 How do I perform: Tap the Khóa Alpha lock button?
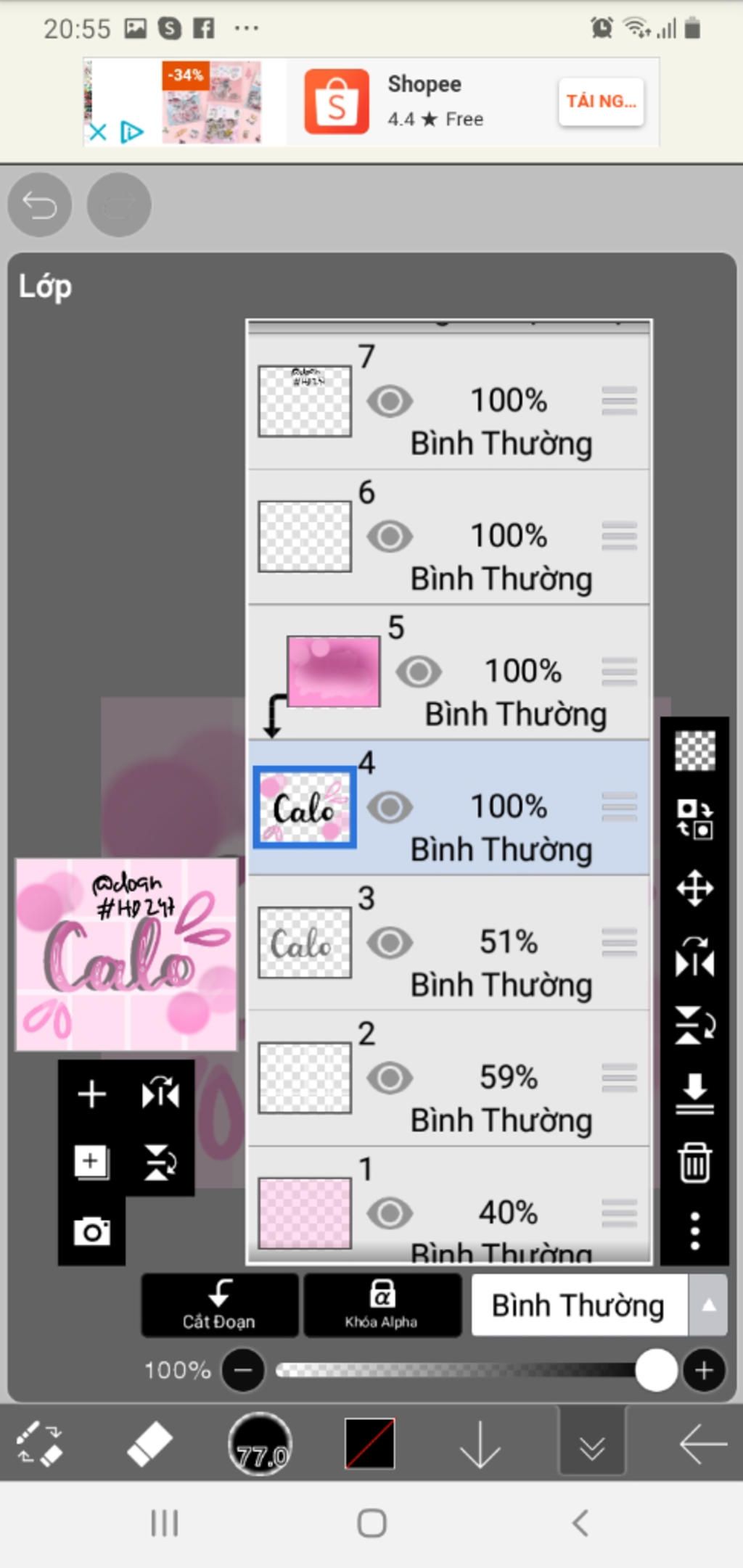[382, 1305]
